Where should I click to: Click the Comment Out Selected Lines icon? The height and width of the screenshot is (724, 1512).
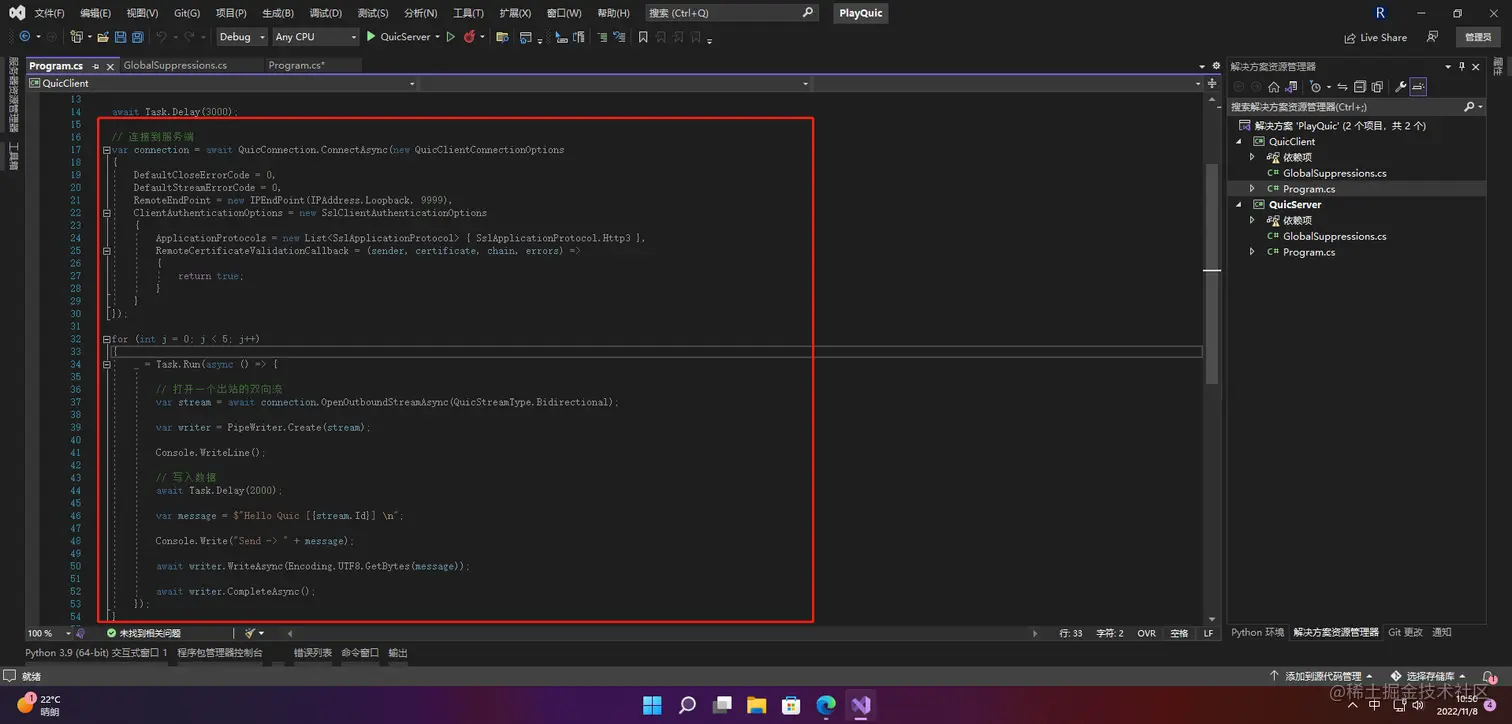click(x=602, y=37)
